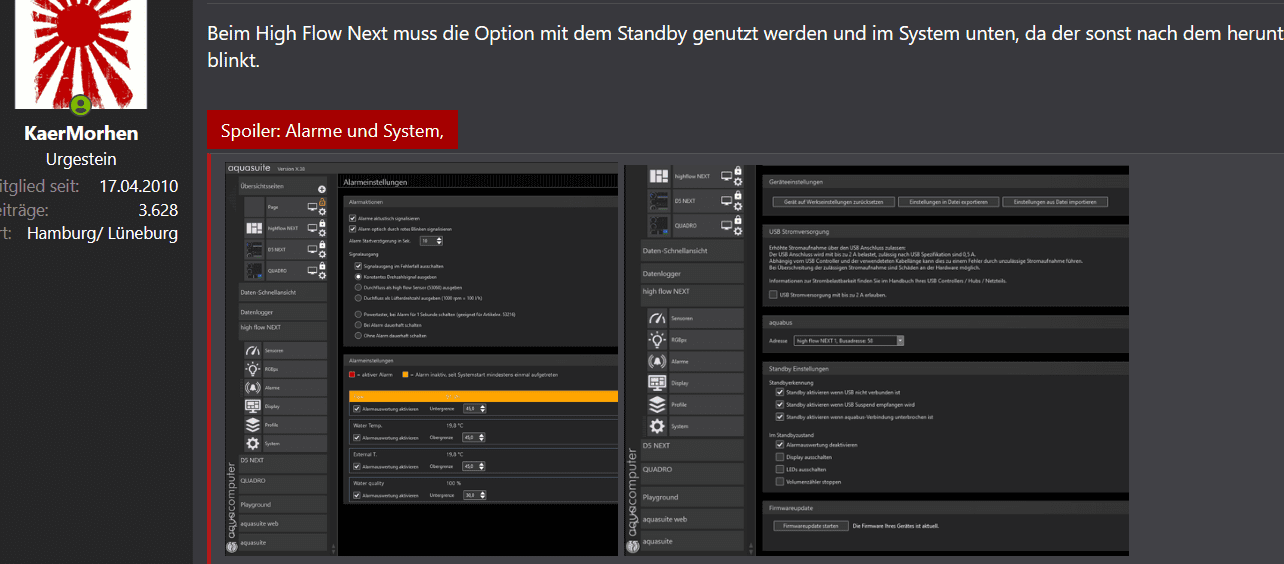Click 'Gerät auf Werkseinstellungen zurücksetzen' button
The image size is (1284, 564).
coord(833,202)
